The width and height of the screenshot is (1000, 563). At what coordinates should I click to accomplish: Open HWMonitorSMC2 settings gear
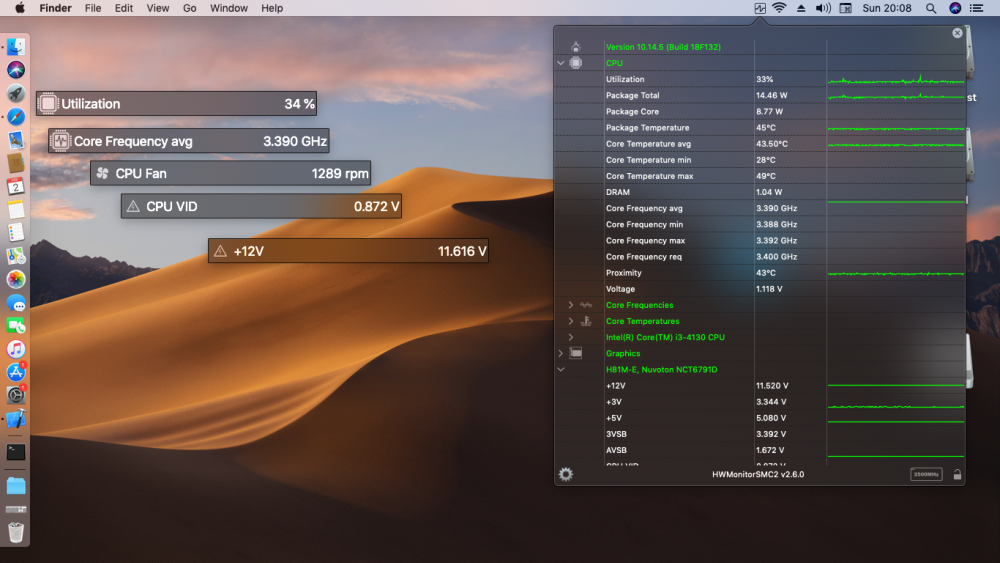click(x=566, y=474)
